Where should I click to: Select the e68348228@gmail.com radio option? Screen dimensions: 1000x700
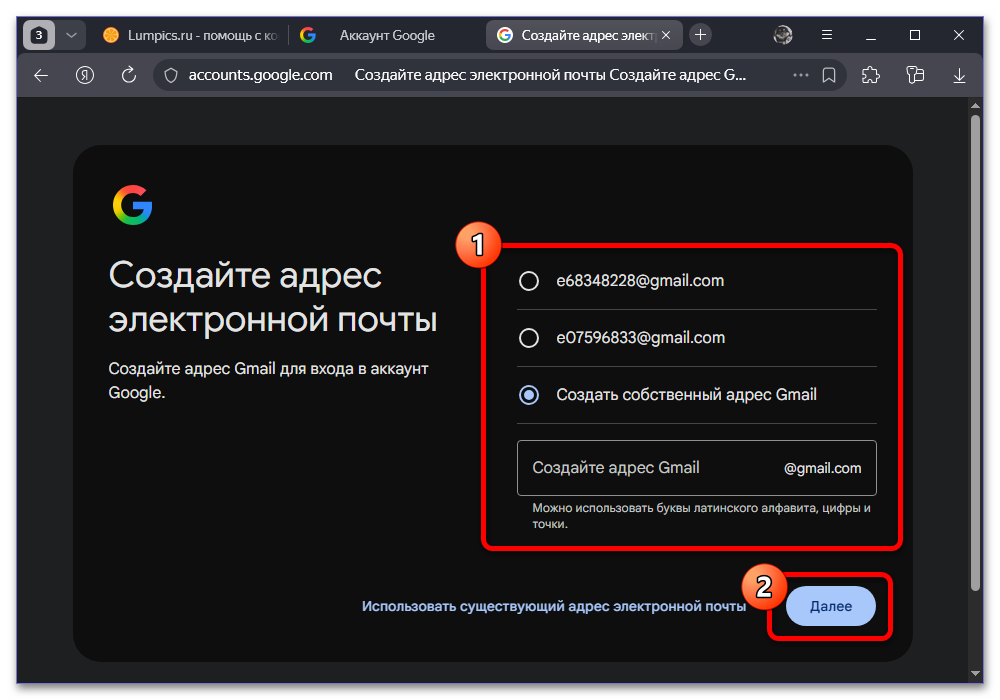point(529,281)
